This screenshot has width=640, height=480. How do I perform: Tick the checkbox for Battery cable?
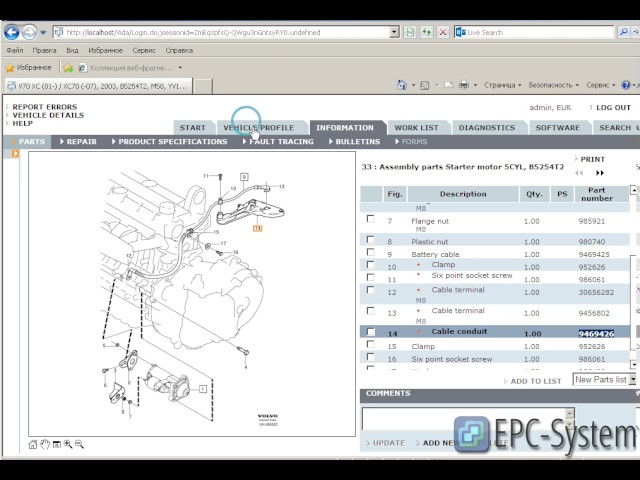click(x=371, y=254)
